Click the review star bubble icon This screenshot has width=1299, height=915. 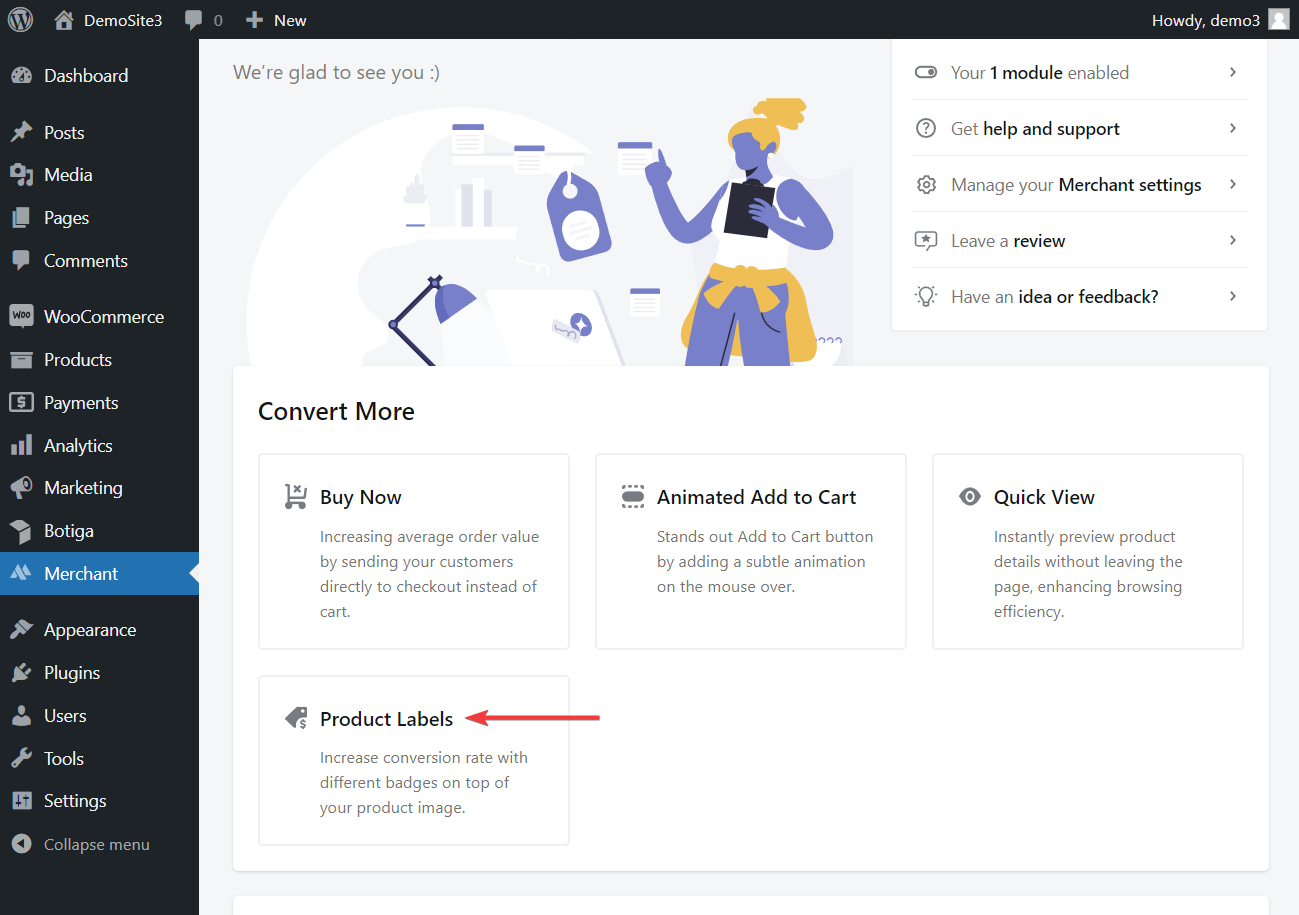click(x=926, y=241)
